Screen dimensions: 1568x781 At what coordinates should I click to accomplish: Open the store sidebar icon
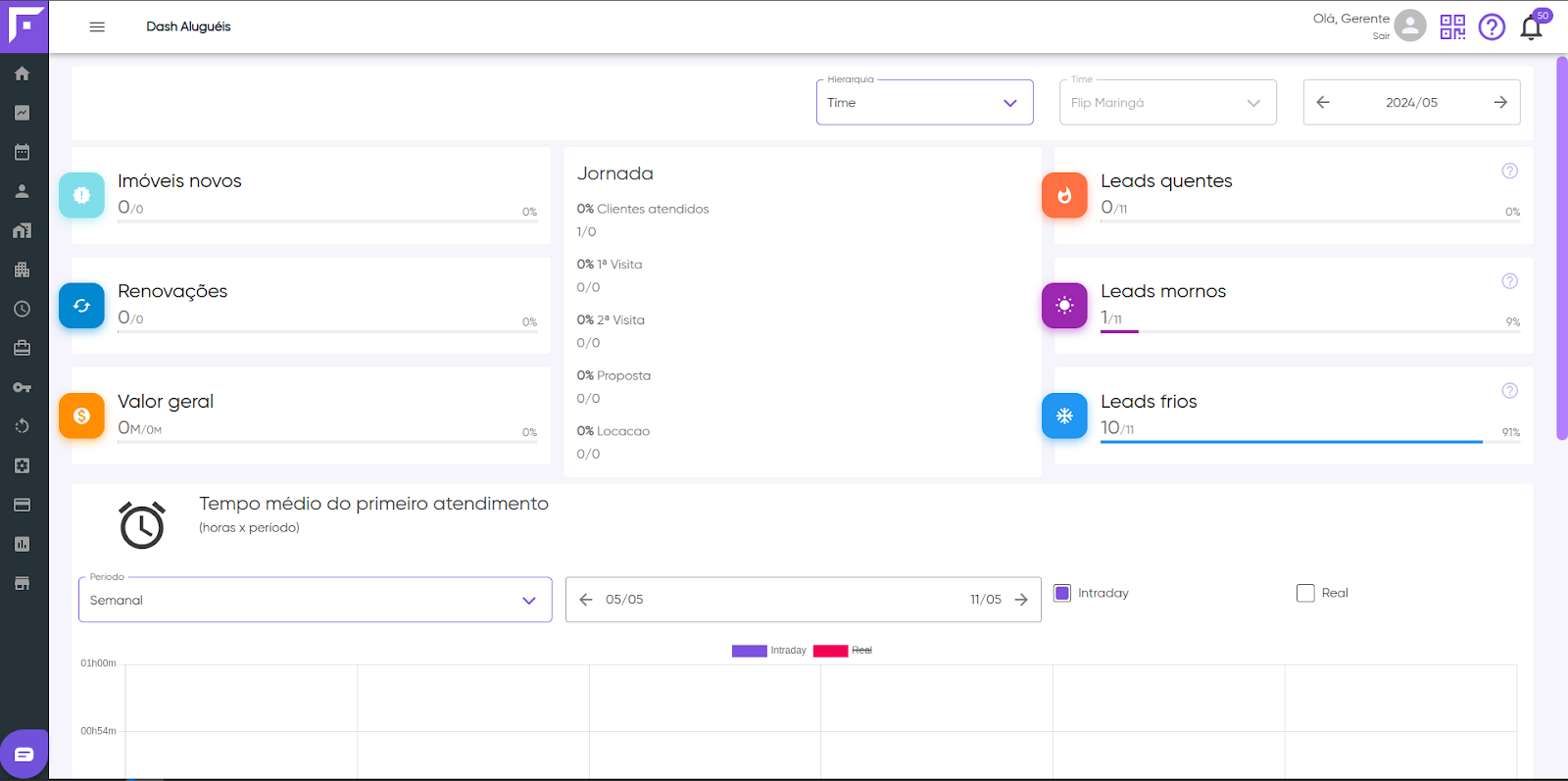click(22, 583)
